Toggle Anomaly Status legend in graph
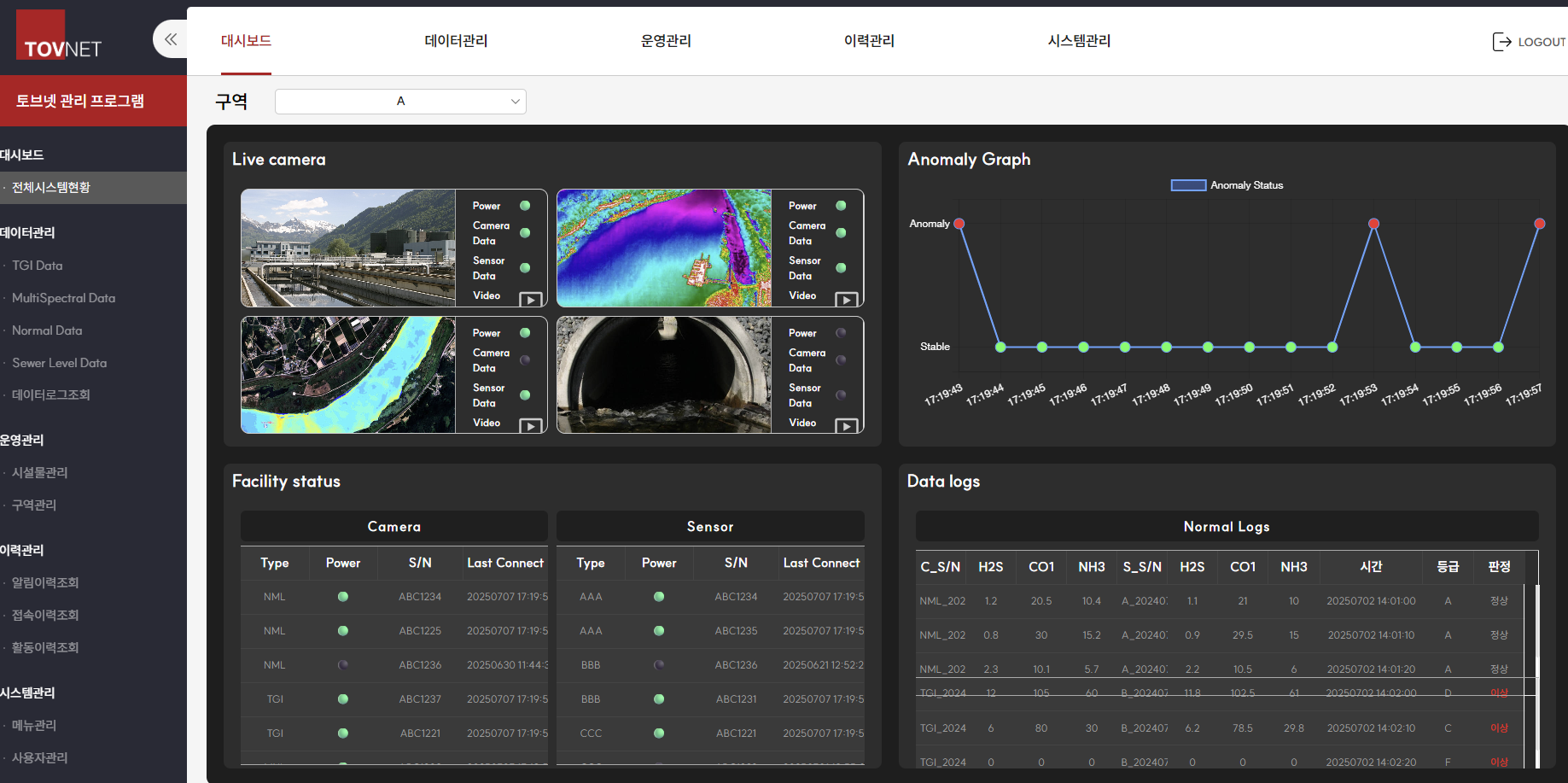The width and height of the screenshot is (1568, 783). click(x=1187, y=185)
